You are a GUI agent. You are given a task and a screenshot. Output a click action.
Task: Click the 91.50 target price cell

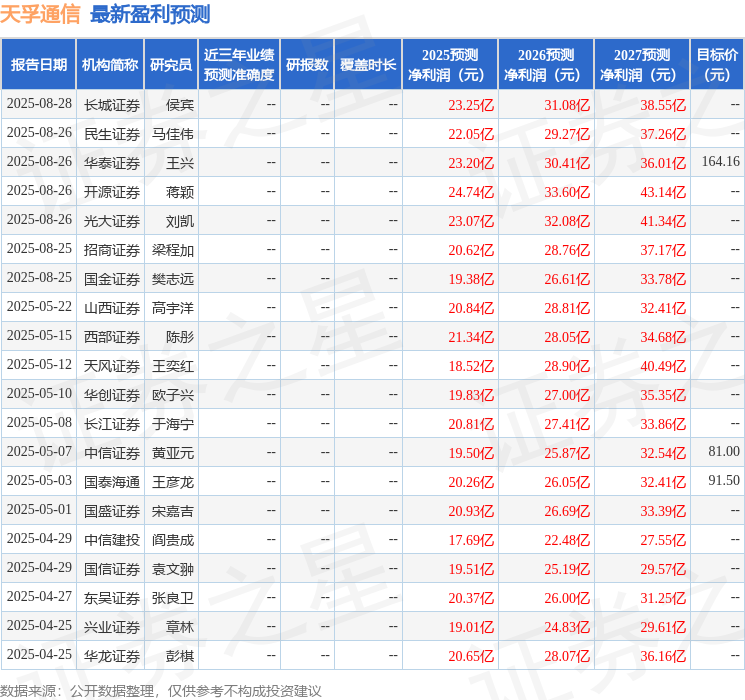[x=724, y=480]
